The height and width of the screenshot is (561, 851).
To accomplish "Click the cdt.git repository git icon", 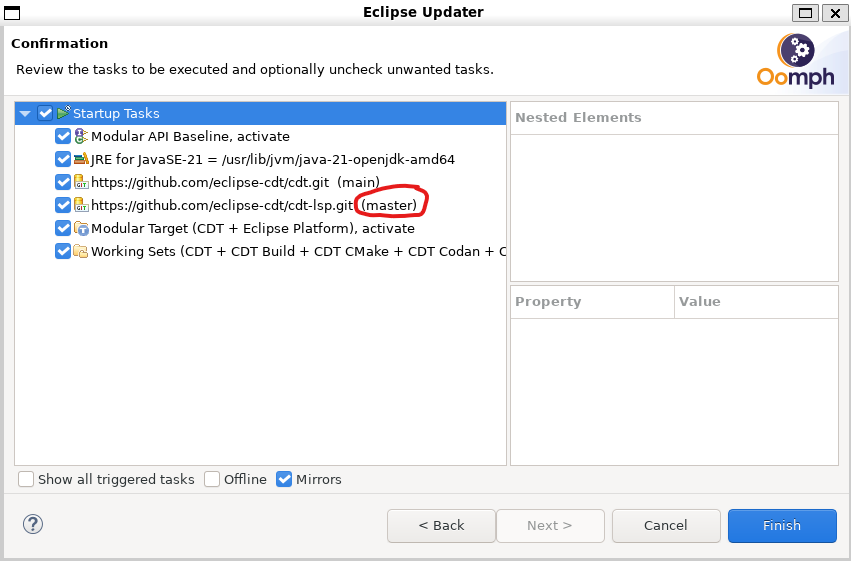I will pyautogui.click(x=81, y=182).
